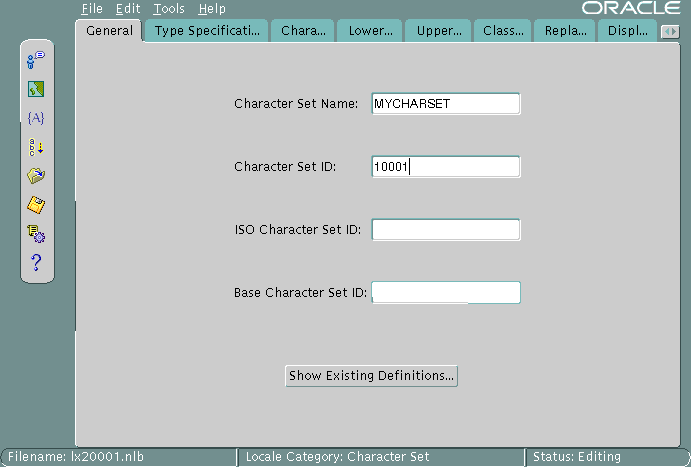Open the Tools menu
691x467 pixels.
[169, 9]
